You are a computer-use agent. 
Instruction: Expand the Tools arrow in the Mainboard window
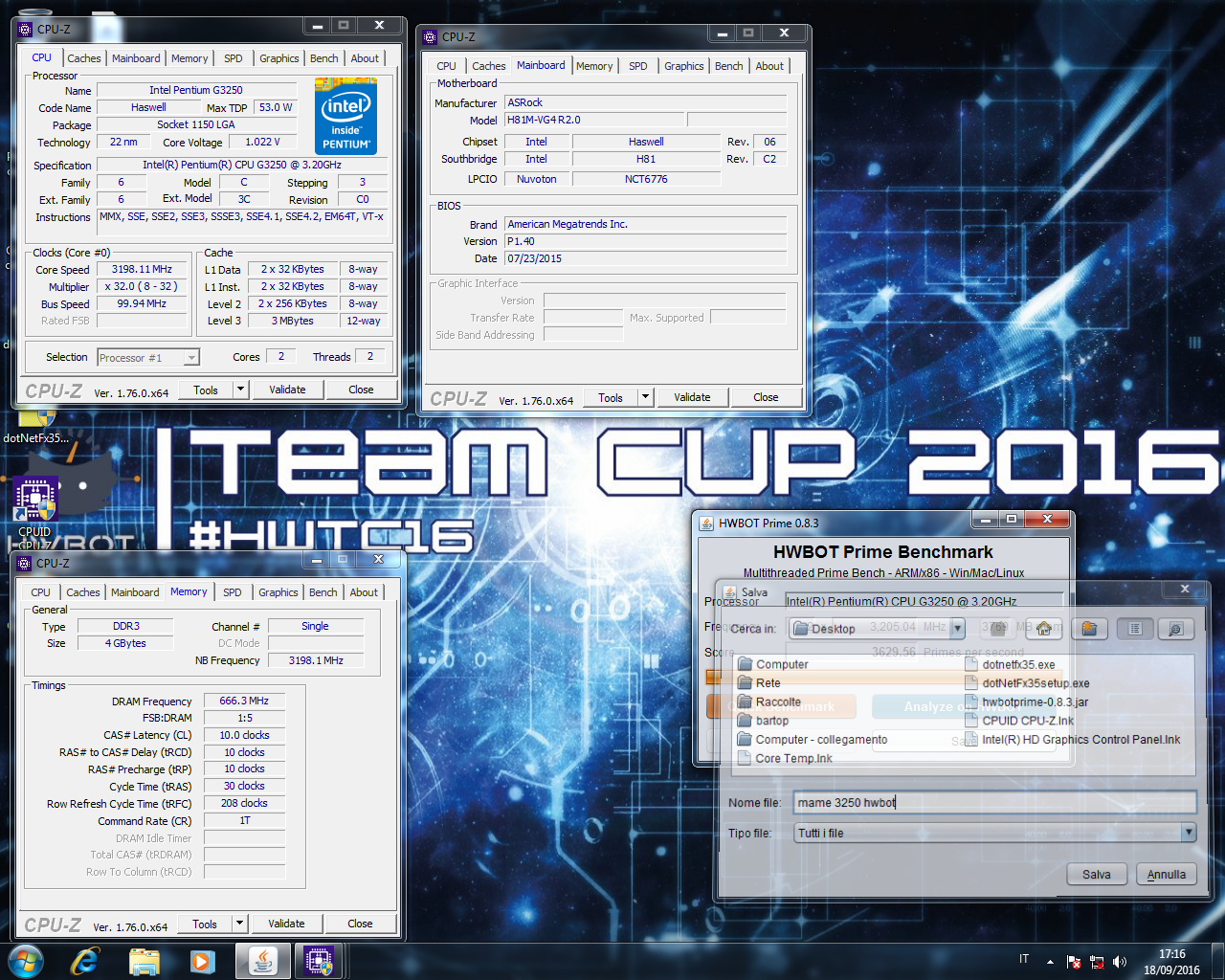(645, 397)
